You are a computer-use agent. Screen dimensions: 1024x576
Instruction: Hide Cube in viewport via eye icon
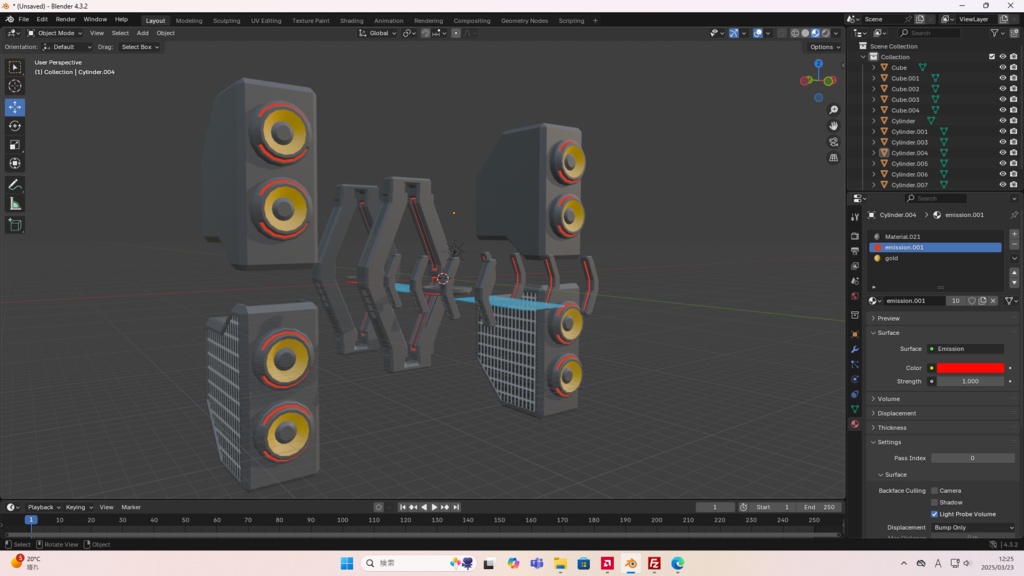[1002, 67]
